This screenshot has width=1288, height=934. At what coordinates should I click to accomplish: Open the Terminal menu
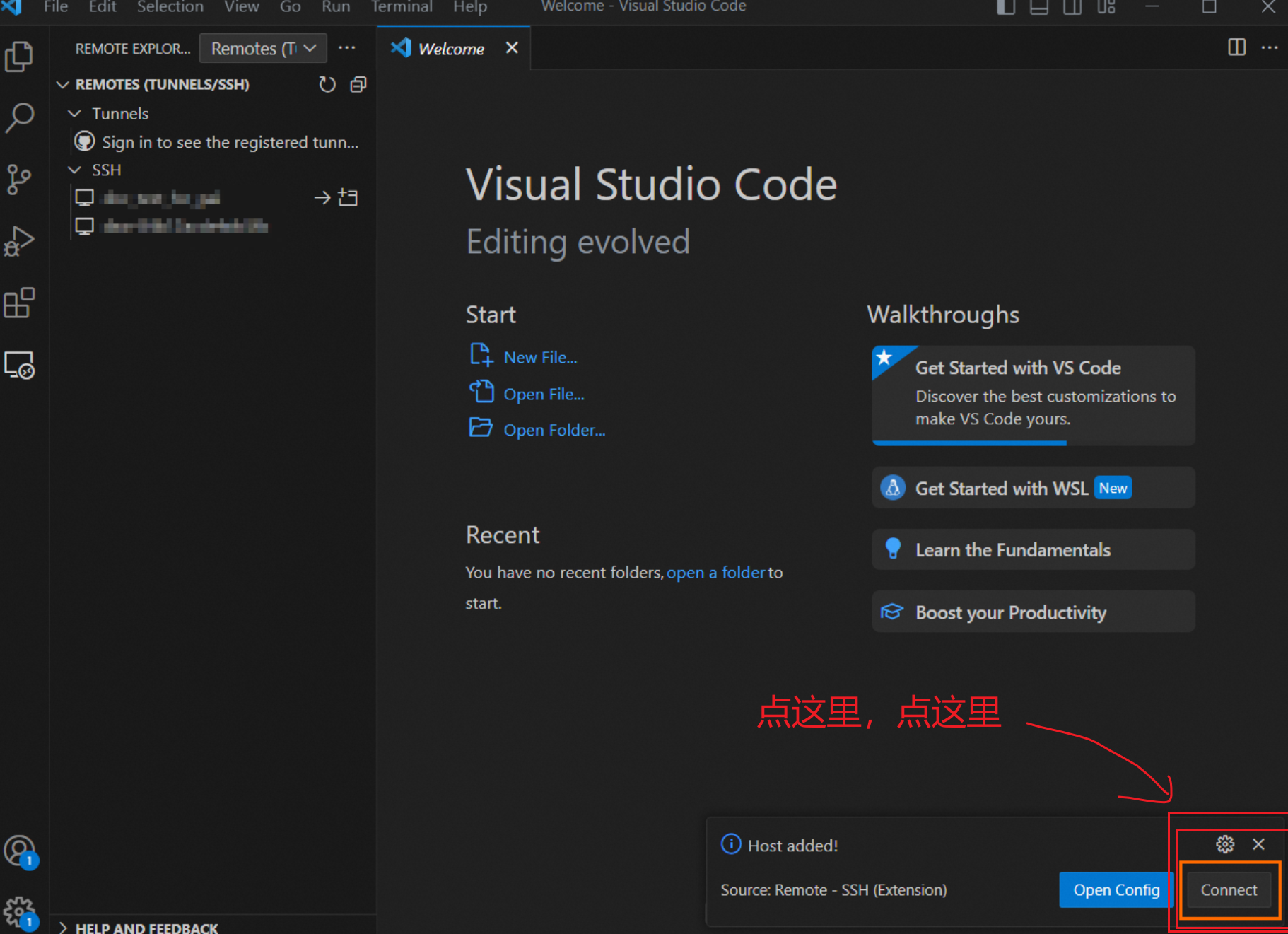402,7
